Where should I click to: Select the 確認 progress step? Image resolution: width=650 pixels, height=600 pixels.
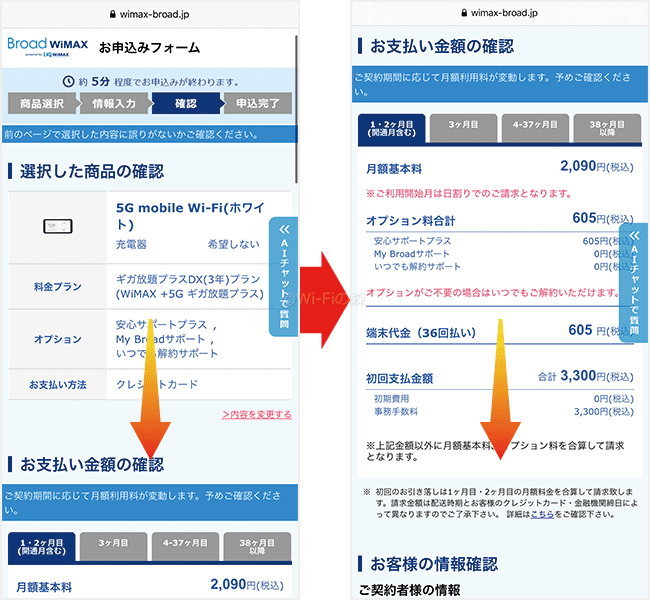[186, 104]
